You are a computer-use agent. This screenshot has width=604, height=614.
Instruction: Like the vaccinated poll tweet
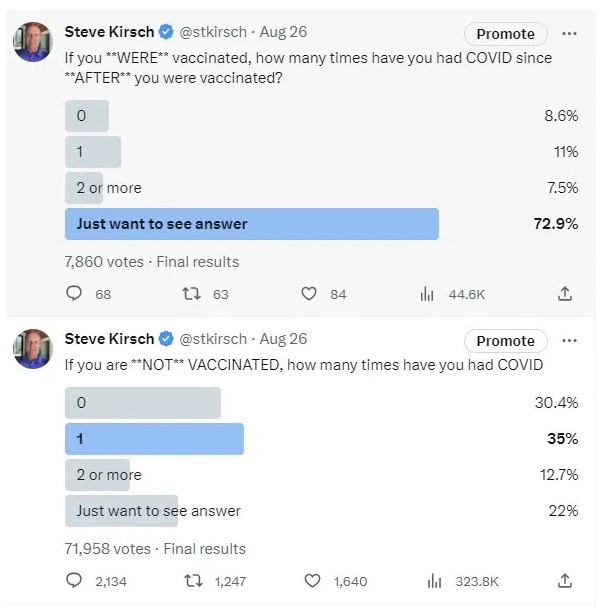309,294
